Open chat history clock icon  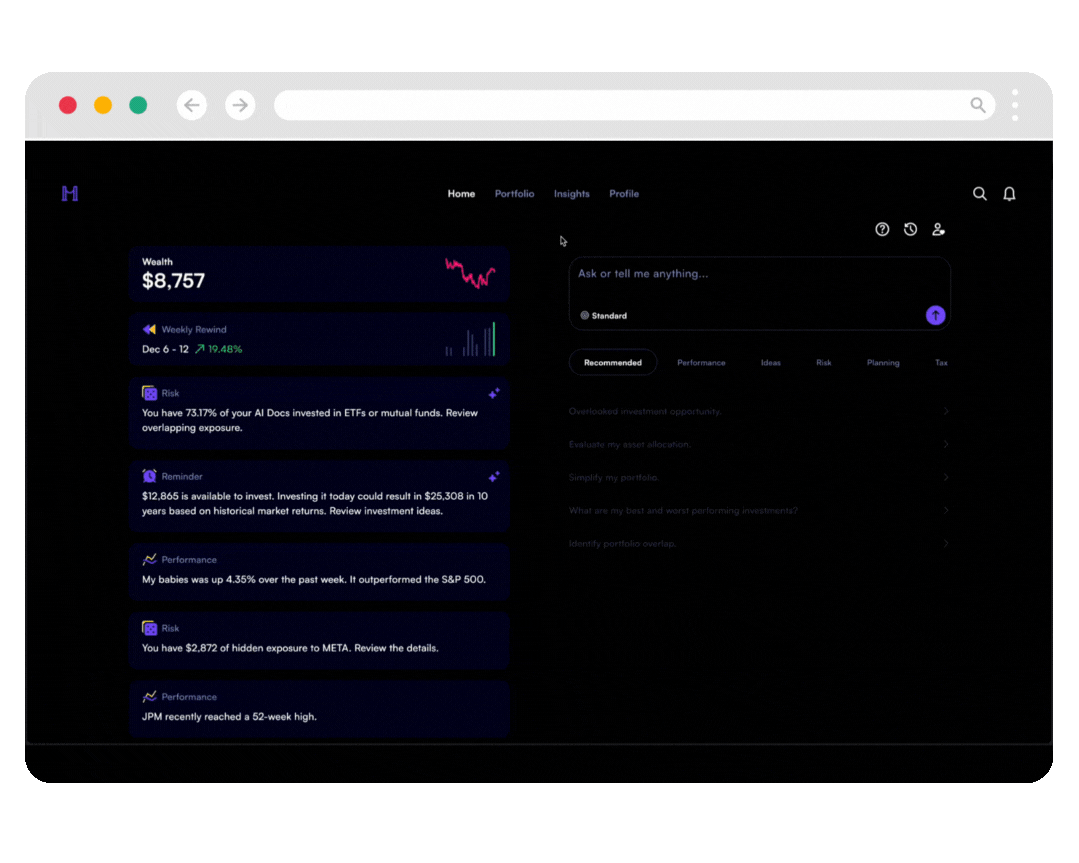pyautogui.click(x=910, y=229)
